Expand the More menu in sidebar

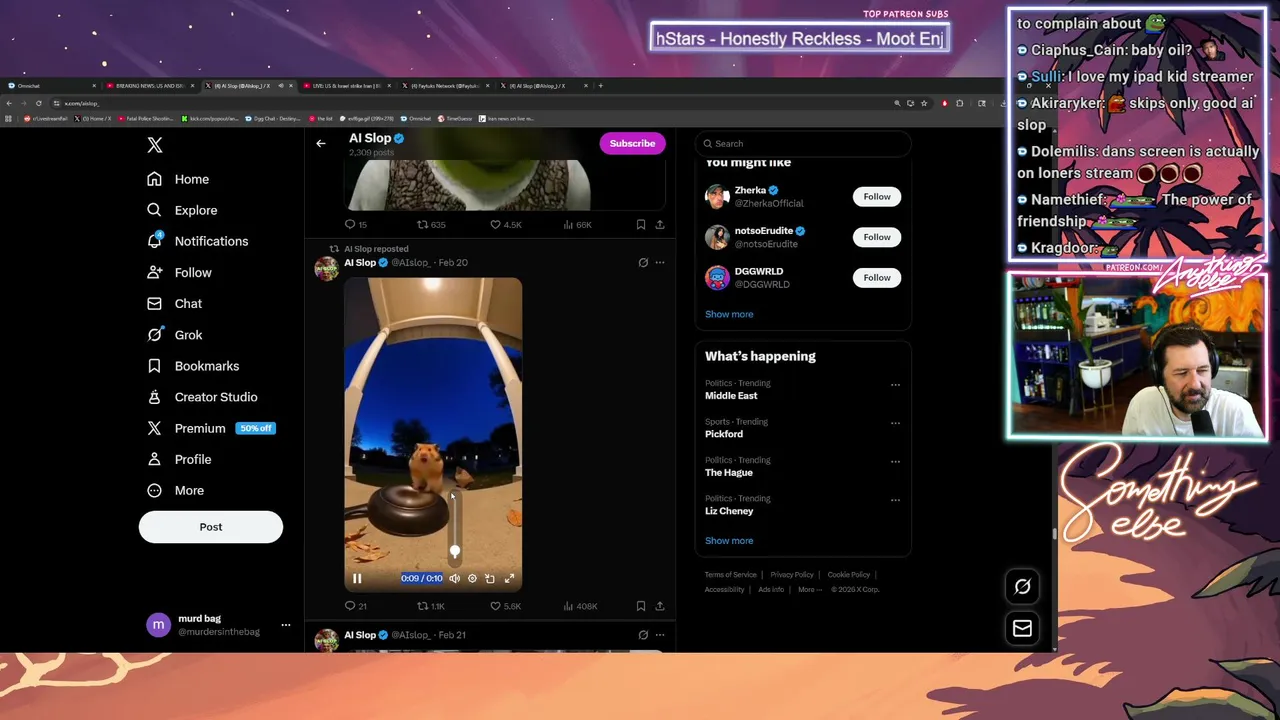click(x=175, y=490)
